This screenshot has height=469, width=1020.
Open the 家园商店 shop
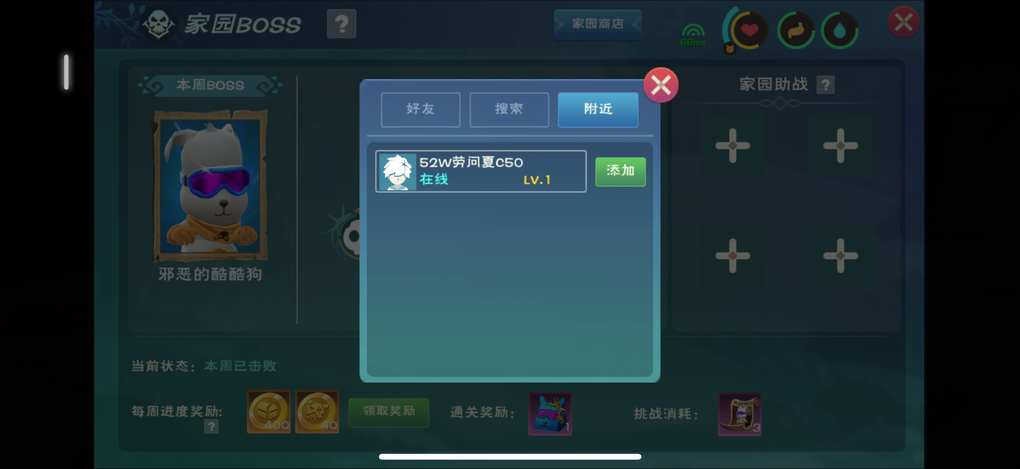[x=597, y=24]
